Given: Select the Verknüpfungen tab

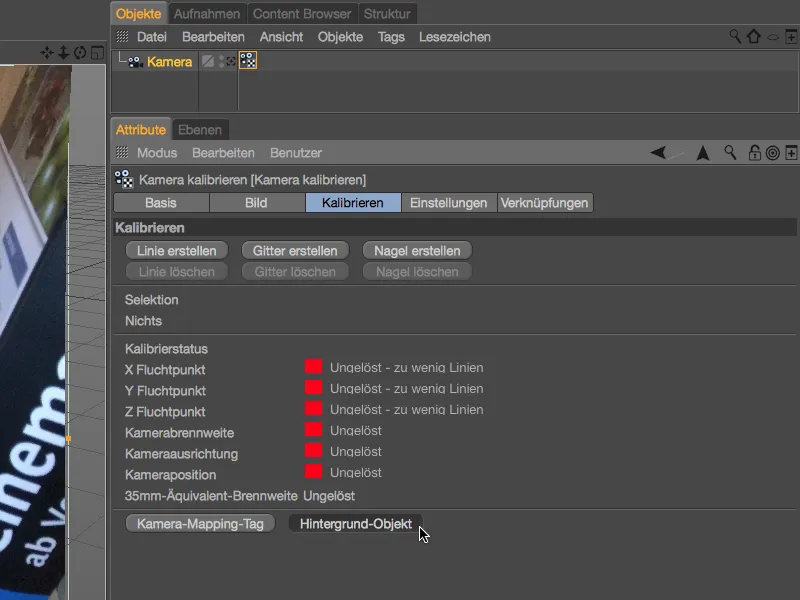Looking at the screenshot, I should click(x=544, y=203).
